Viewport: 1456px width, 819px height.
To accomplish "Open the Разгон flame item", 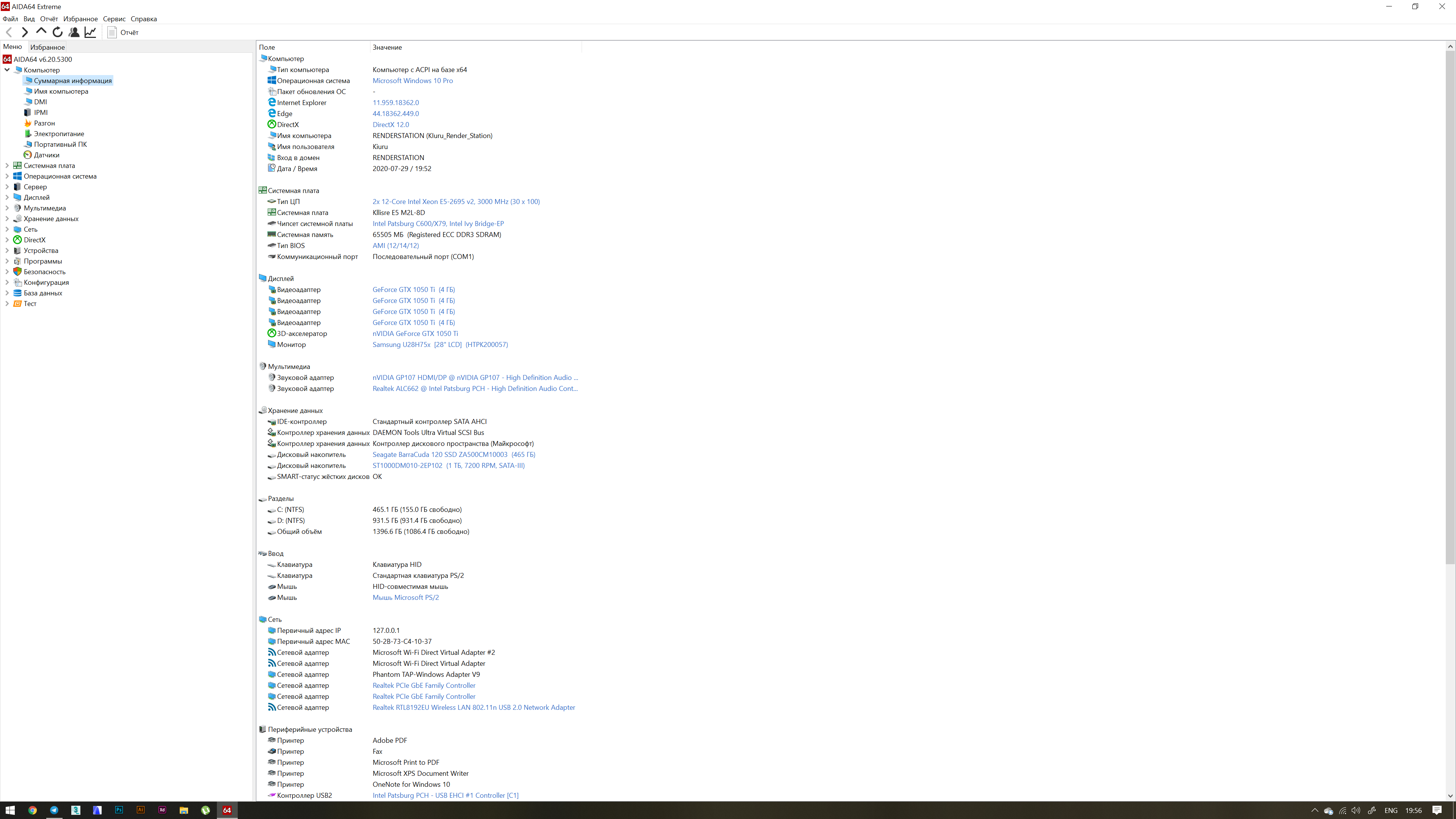I will click(39, 123).
